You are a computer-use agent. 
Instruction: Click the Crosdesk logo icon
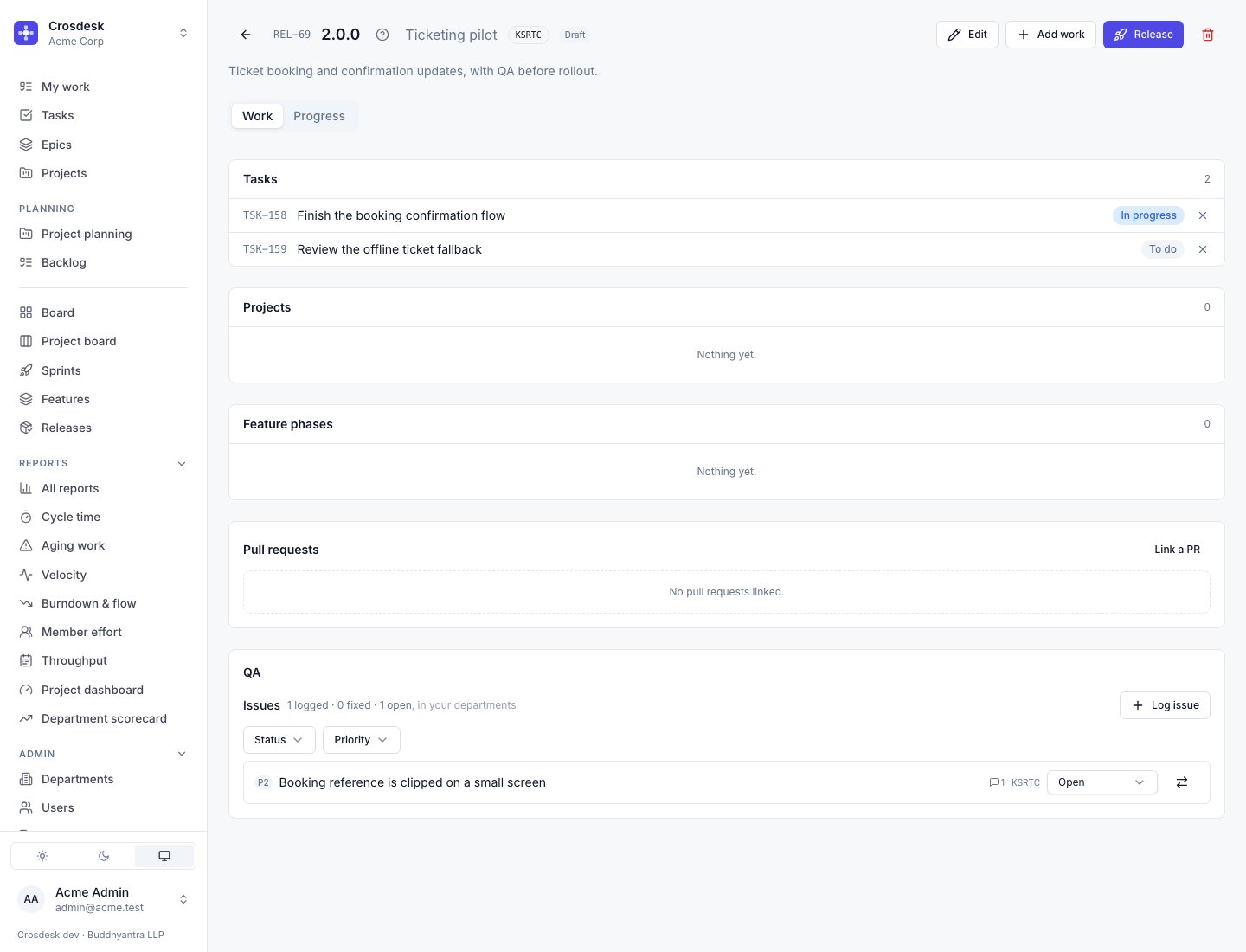click(26, 33)
